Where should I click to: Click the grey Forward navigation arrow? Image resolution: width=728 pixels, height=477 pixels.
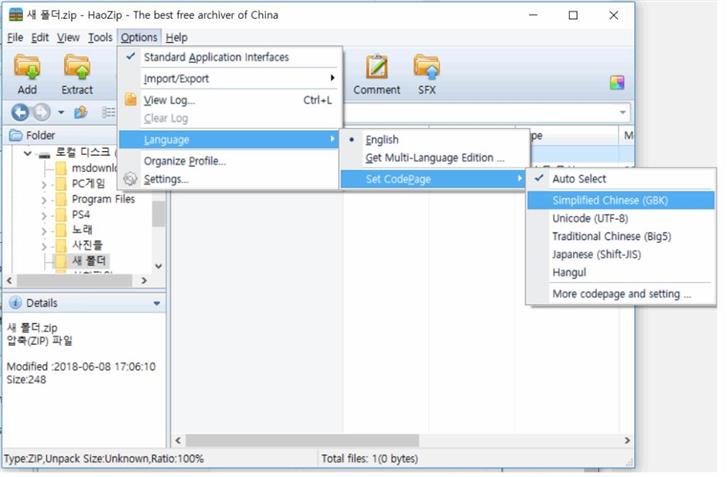point(42,112)
